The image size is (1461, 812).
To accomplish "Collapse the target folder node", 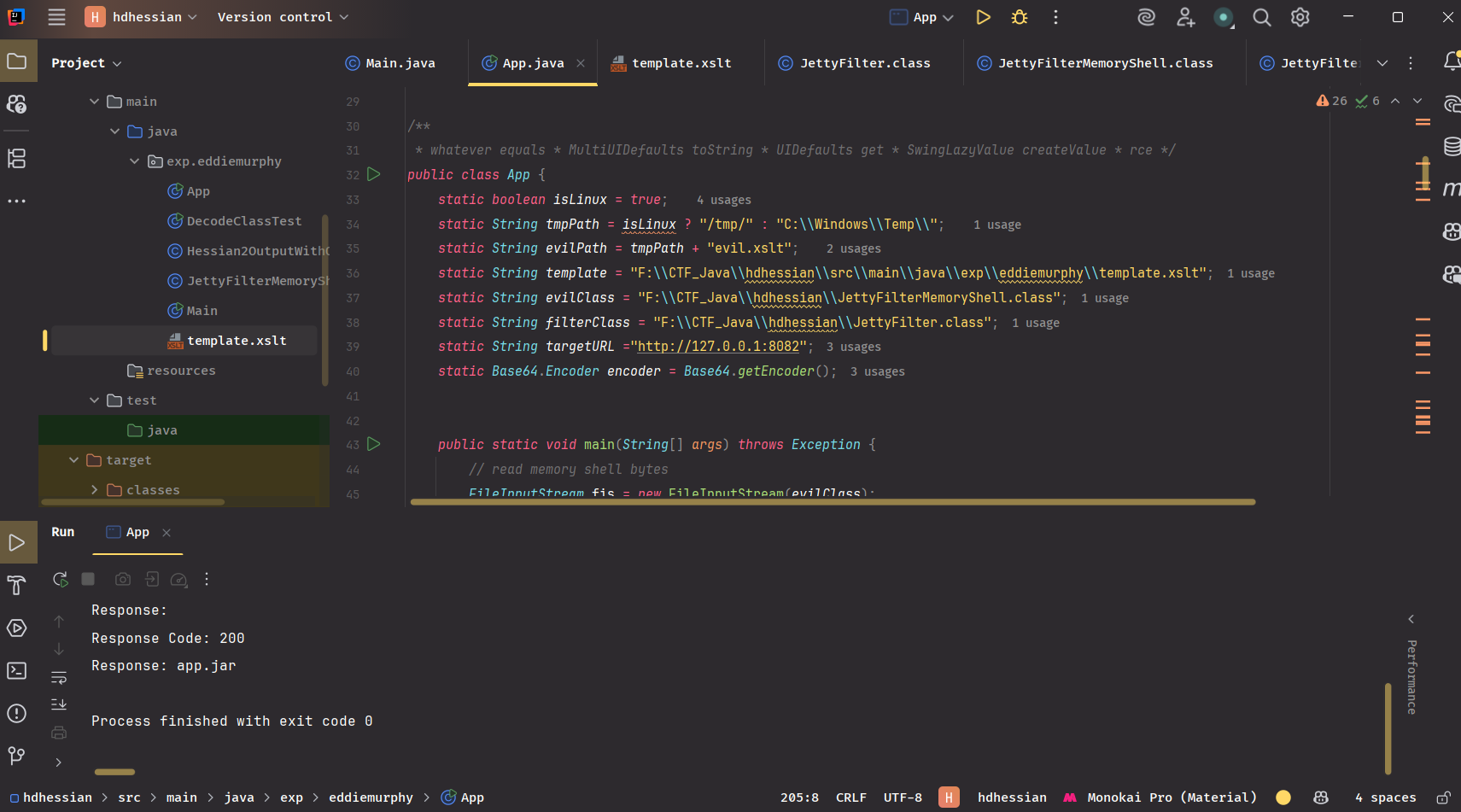I will (73, 460).
